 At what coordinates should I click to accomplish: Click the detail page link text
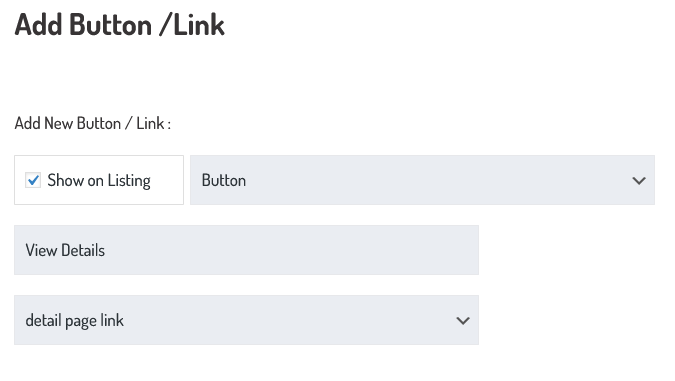74,321
